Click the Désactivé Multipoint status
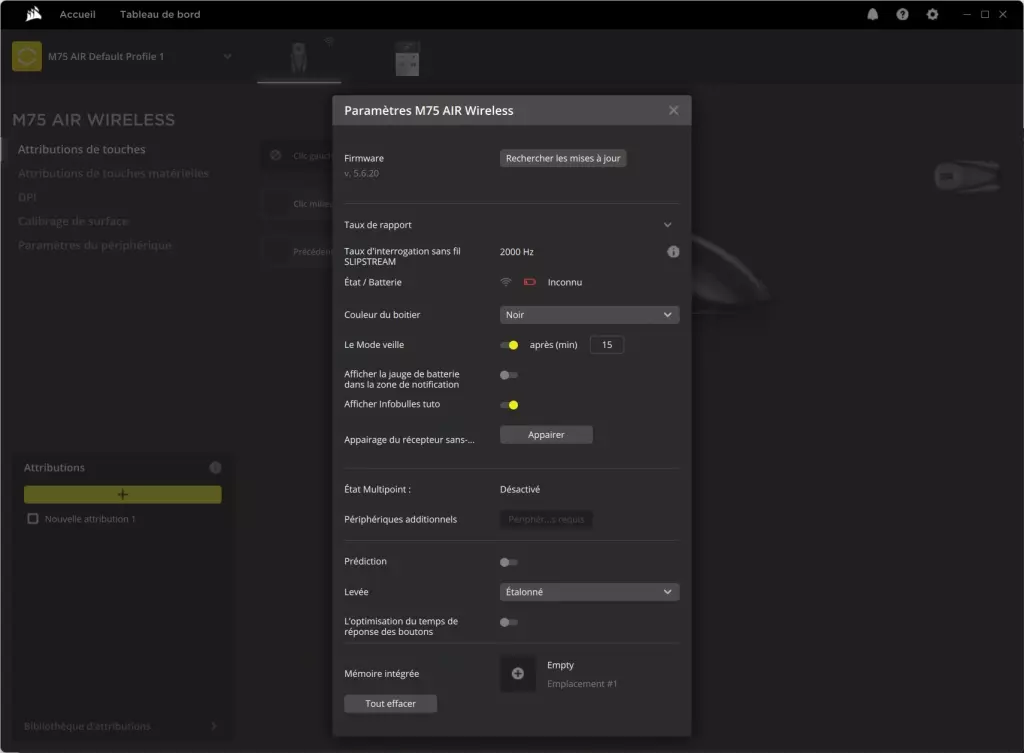The width and height of the screenshot is (1024, 753). coord(520,489)
